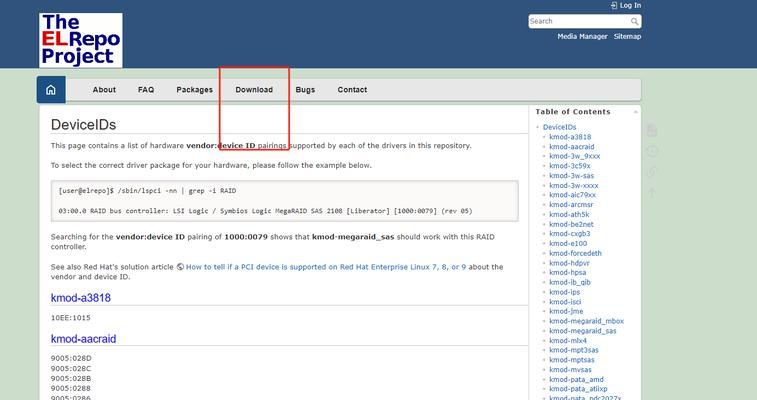Click the Old revisions page tool icon
Screen dimensions: 757x400
pos(652,151)
